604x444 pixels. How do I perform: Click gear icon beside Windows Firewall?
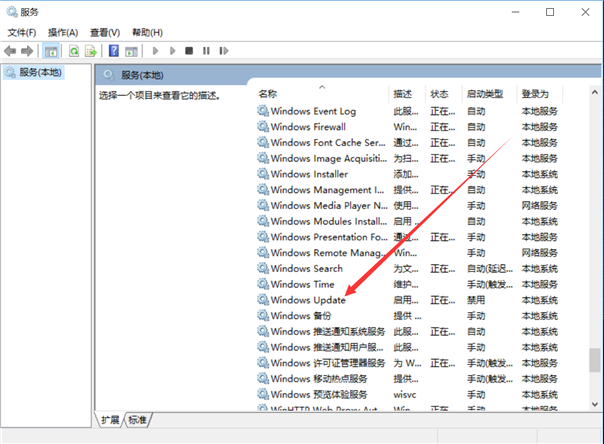point(263,127)
